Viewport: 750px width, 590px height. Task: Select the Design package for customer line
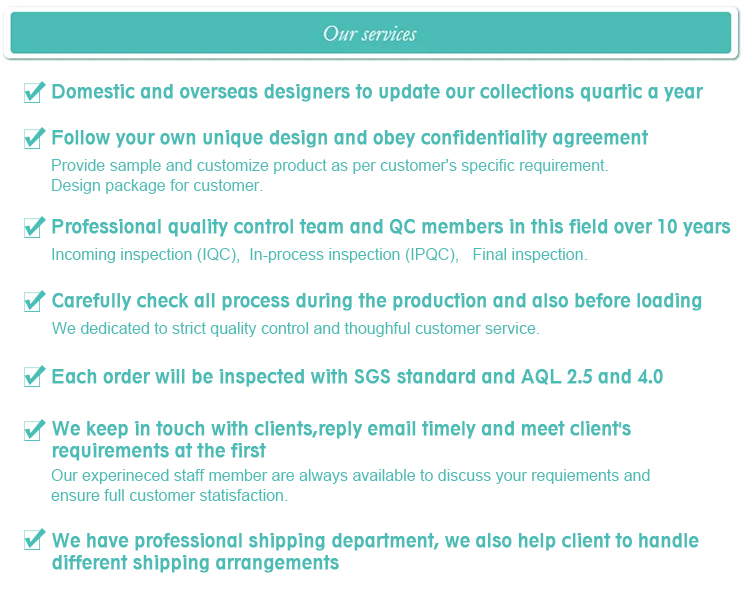(x=157, y=186)
